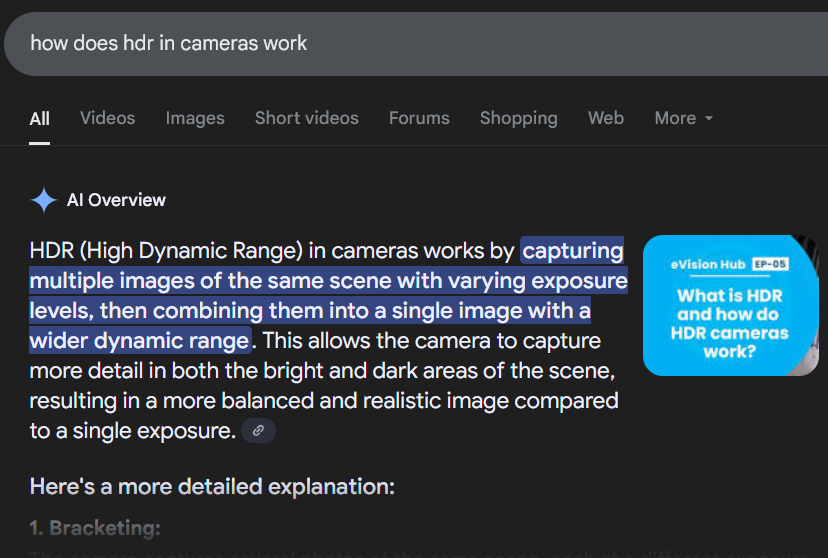This screenshot has height=558, width=828.
Task: Click the AI Overview sparkle icon
Action: 44,201
